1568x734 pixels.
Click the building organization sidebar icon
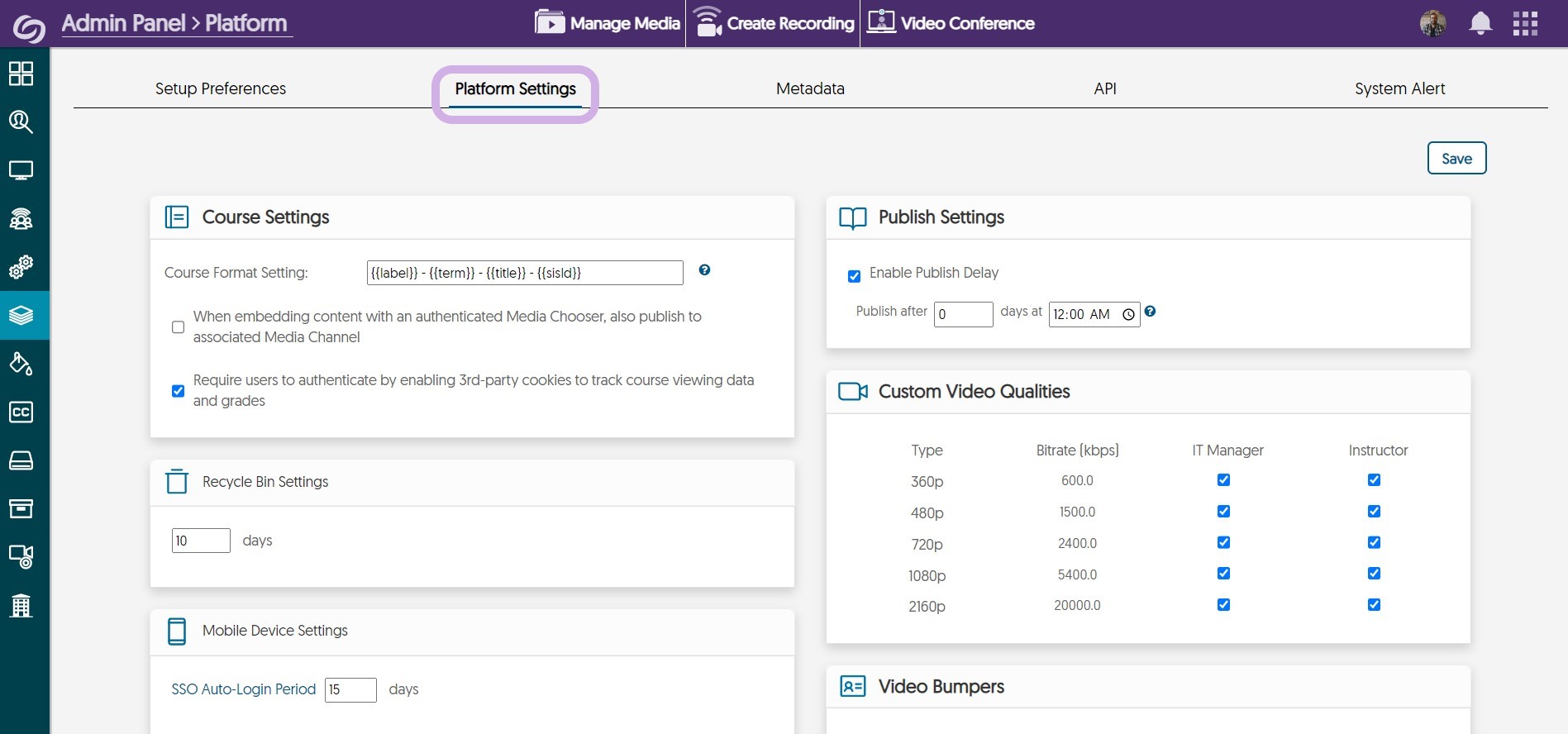tap(21, 606)
